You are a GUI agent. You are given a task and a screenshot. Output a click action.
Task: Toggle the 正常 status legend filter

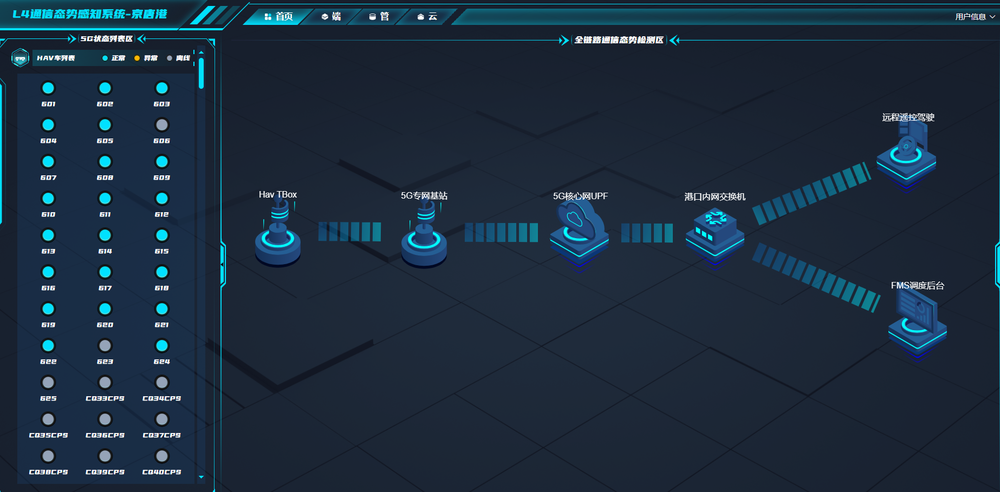pyautogui.click(x=114, y=58)
